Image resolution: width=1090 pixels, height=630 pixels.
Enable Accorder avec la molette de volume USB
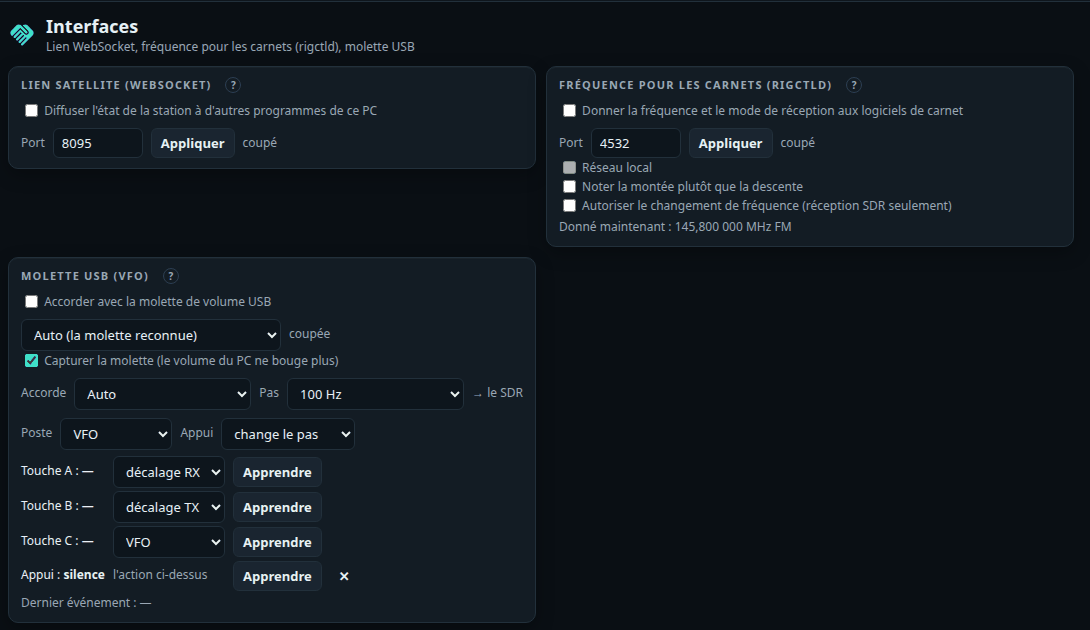(31, 302)
